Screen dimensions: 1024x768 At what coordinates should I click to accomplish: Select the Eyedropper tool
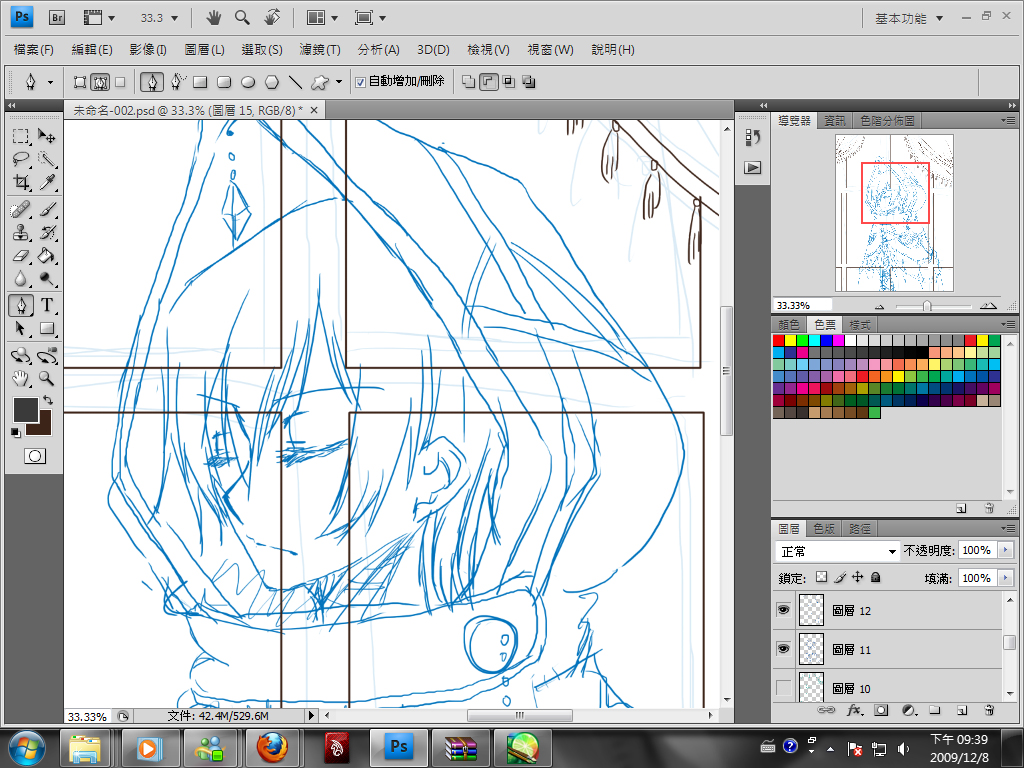point(46,182)
